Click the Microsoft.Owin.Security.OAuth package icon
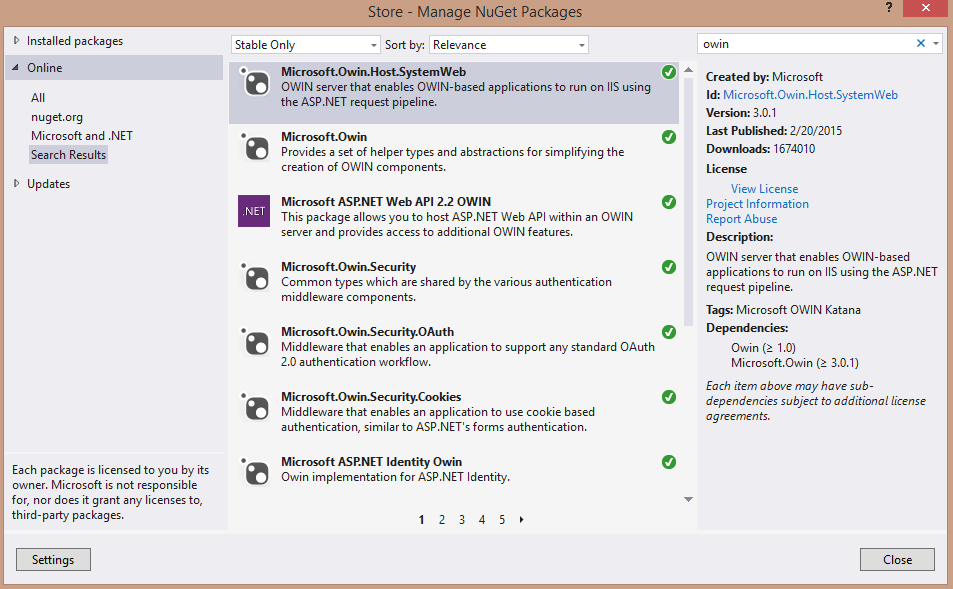 pyautogui.click(x=255, y=342)
